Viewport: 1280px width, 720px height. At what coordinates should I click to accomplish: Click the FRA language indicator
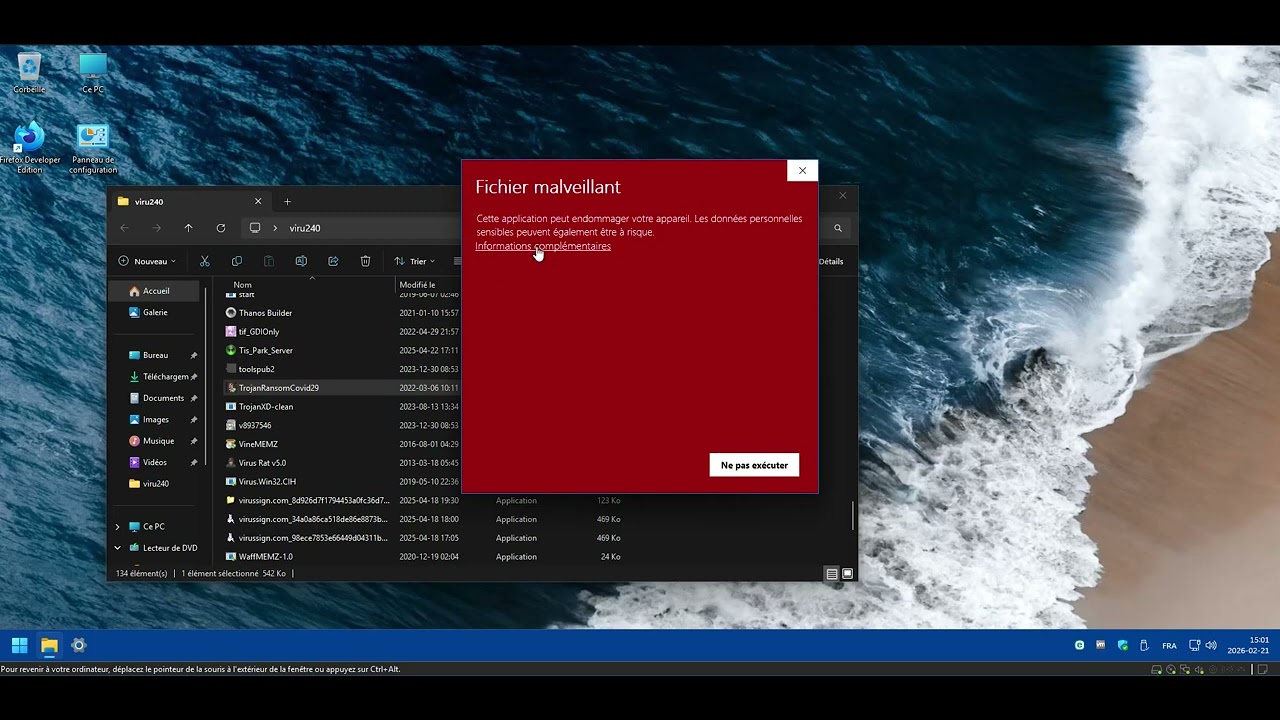coord(1169,646)
